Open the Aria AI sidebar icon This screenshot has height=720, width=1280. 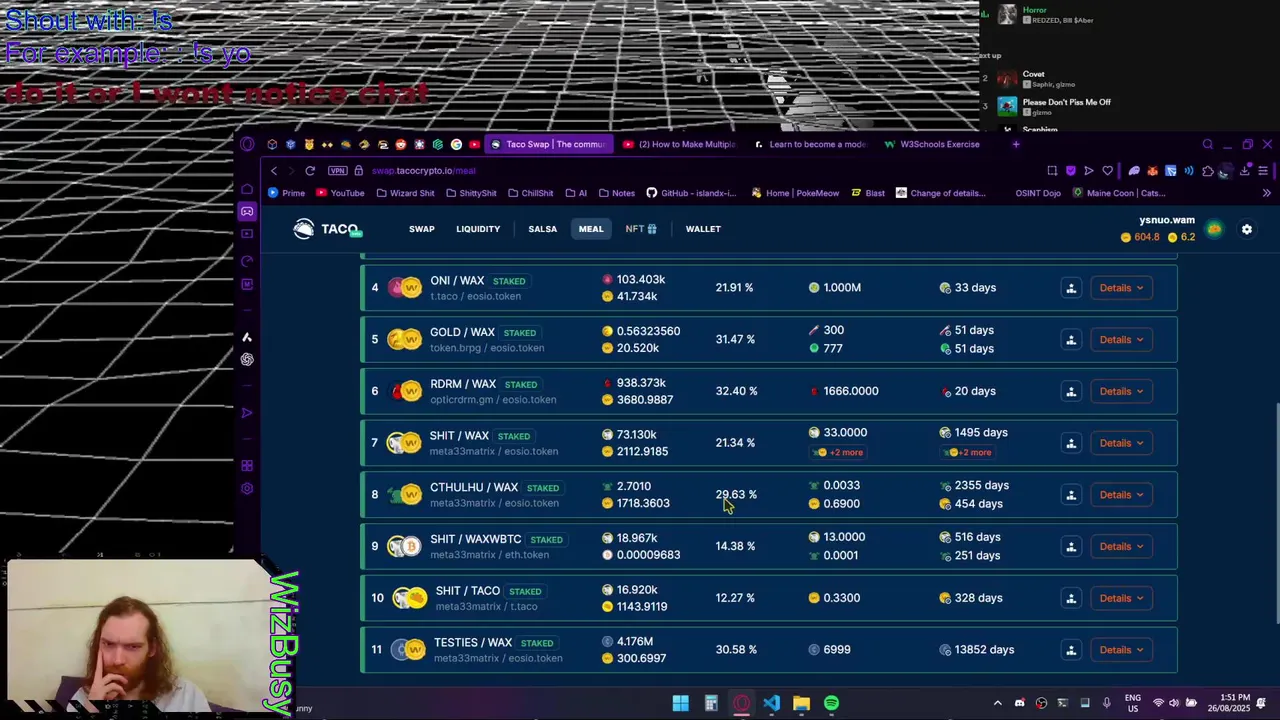point(247,337)
